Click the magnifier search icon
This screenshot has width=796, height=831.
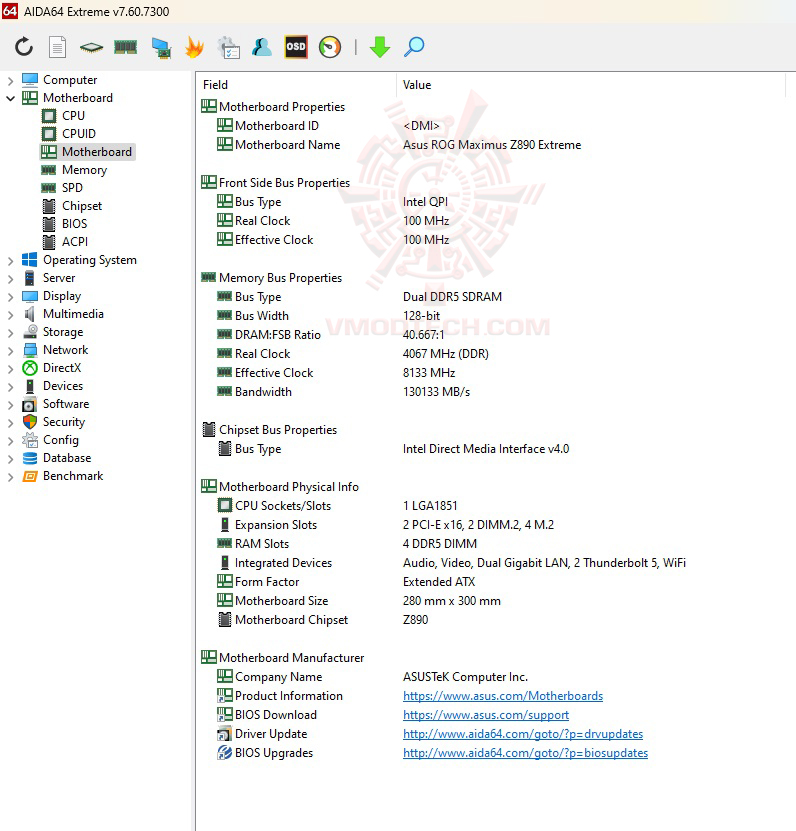click(x=414, y=47)
